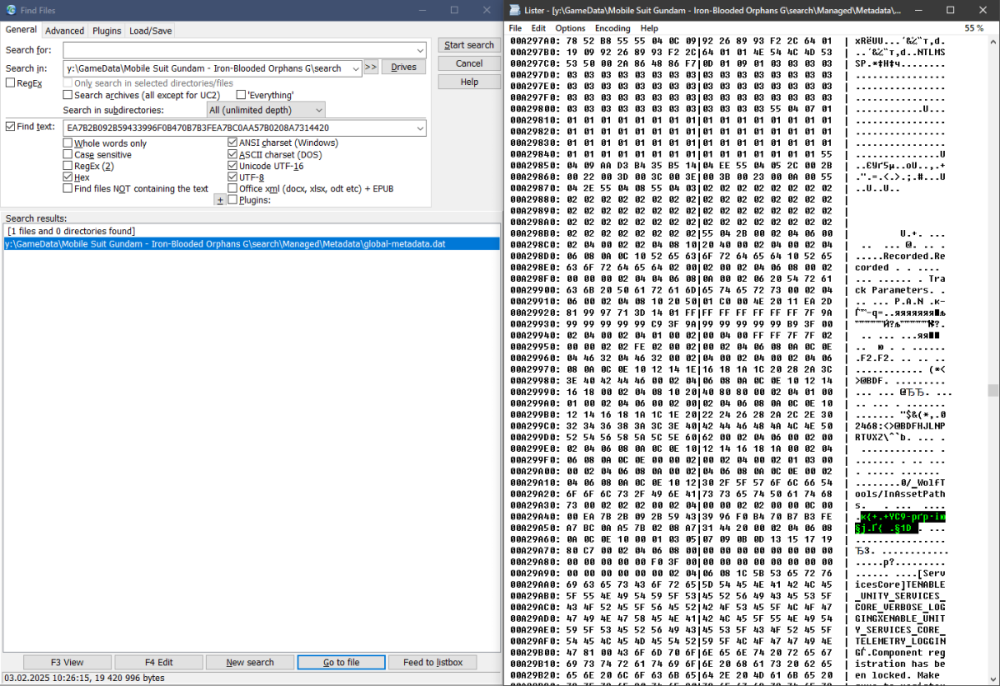1000x686 pixels.
Task: Open the Options menu in Lister
Action: coord(569,28)
